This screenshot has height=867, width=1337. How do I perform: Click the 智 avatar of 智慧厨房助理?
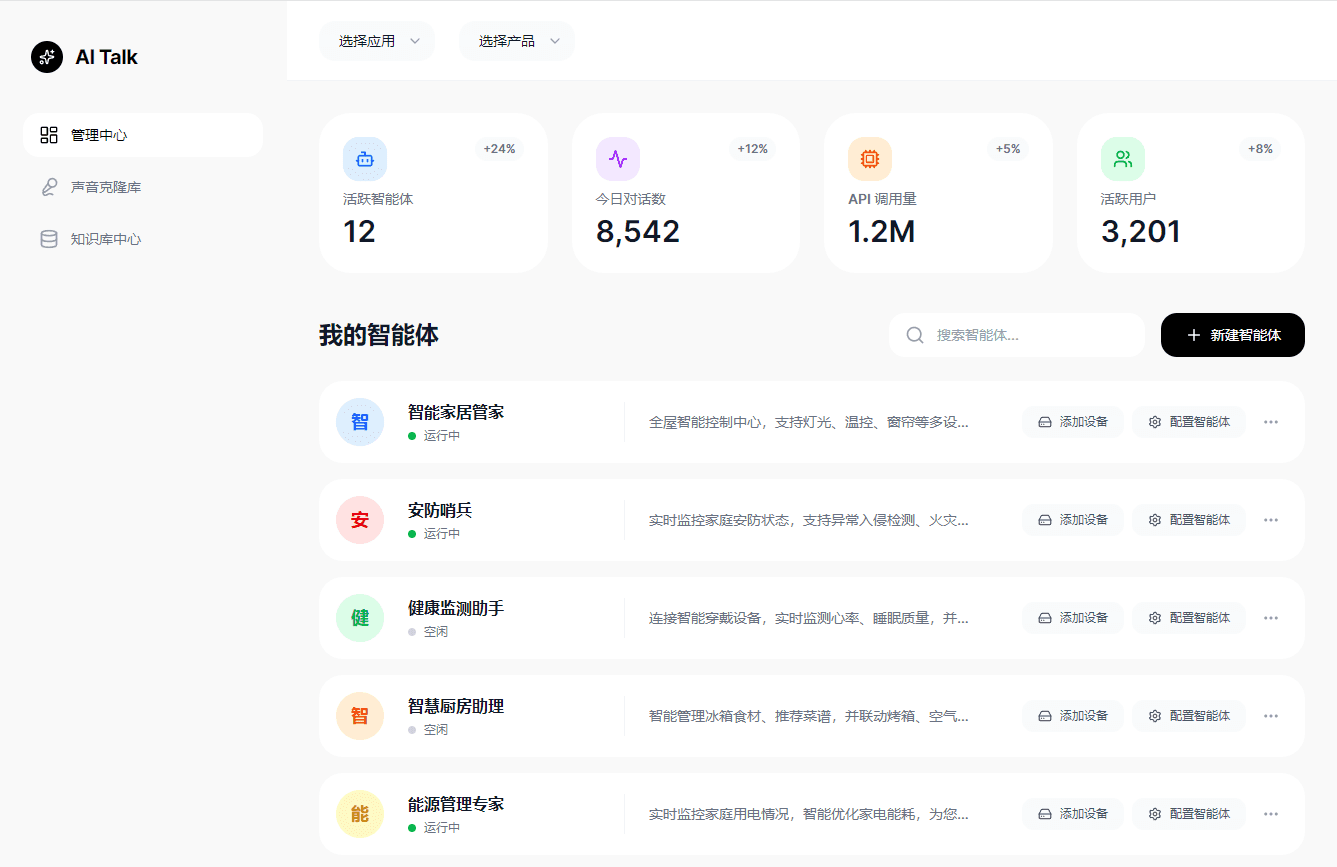click(x=360, y=715)
